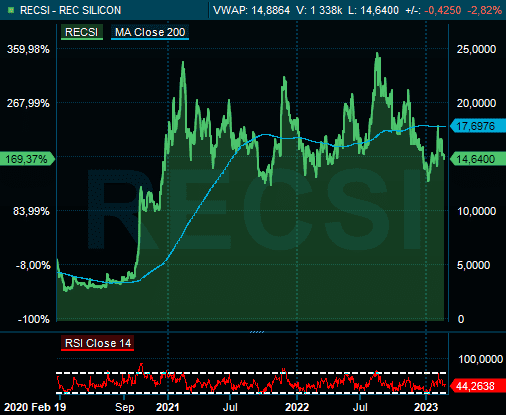Click the 2022 time axis label
This screenshot has width=506, height=415.
297,407
